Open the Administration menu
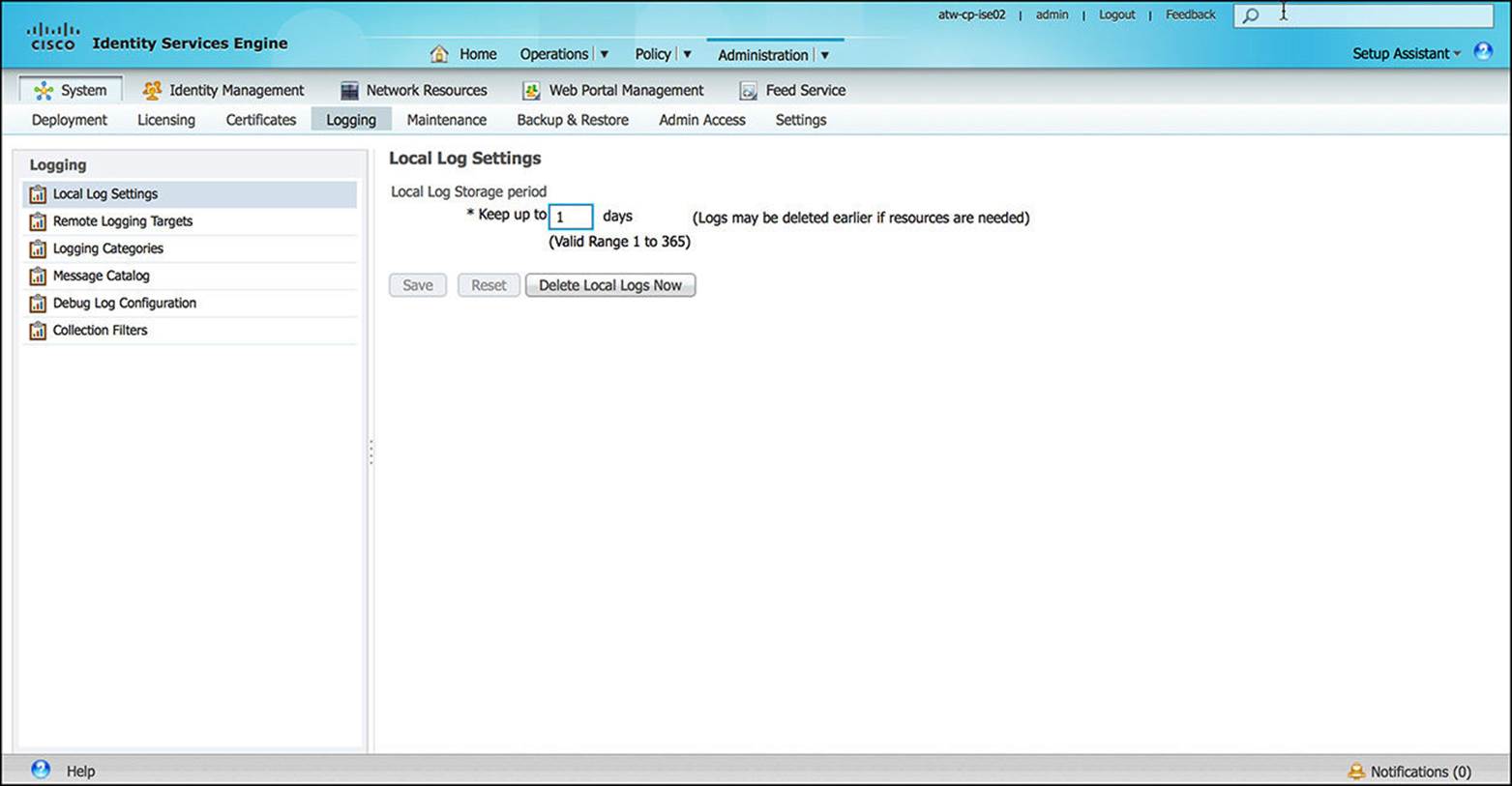The image size is (1512, 786). (762, 55)
